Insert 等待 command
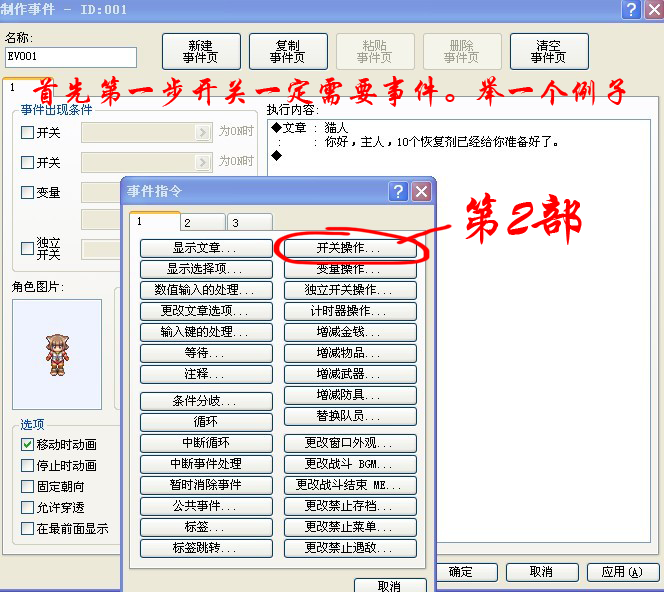664x592 pixels. point(206,353)
